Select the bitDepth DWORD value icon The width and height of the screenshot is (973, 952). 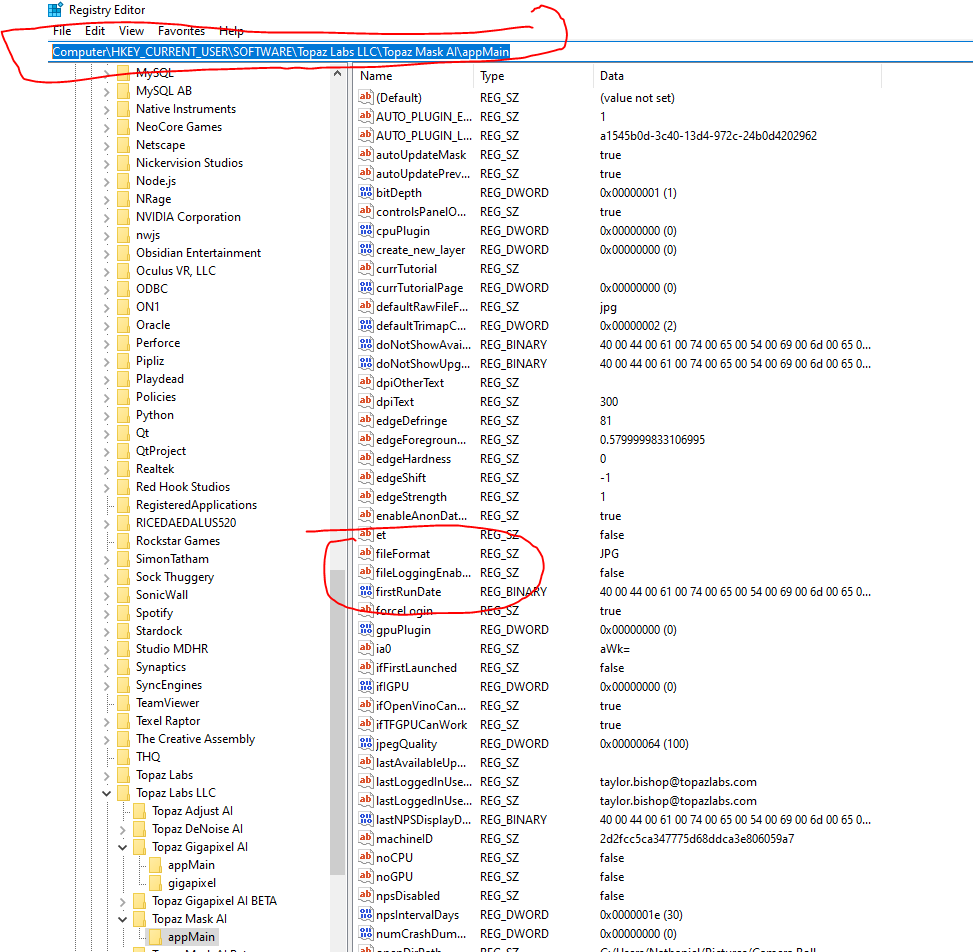click(366, 192)
